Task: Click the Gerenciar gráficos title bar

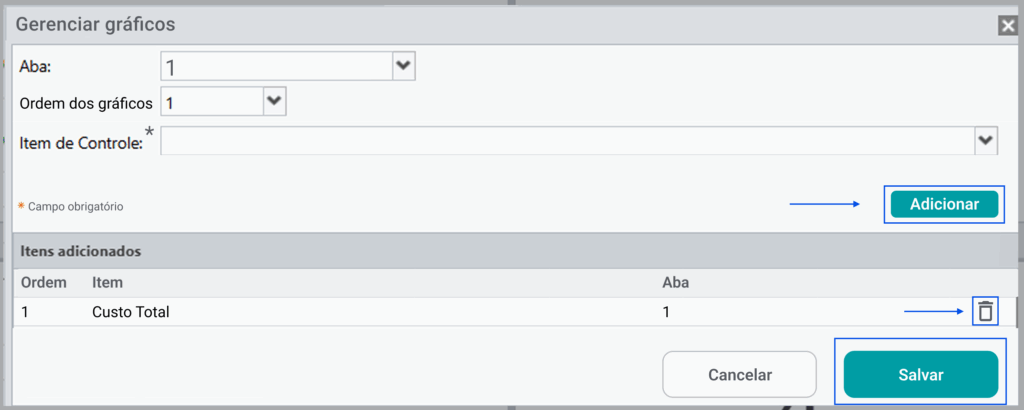Action: (400, 25)
